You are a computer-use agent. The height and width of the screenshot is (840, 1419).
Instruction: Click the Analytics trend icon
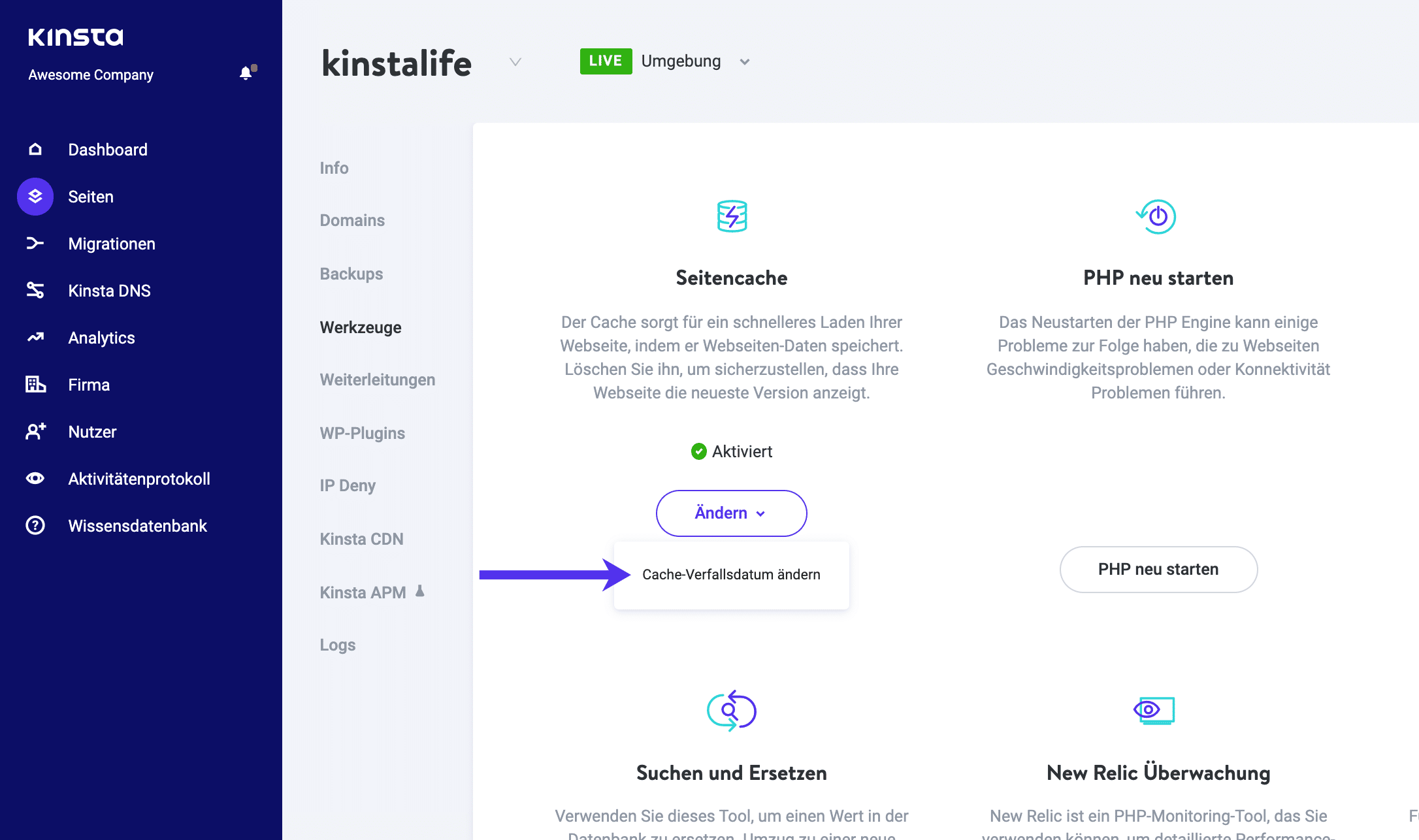click(35, 338)
